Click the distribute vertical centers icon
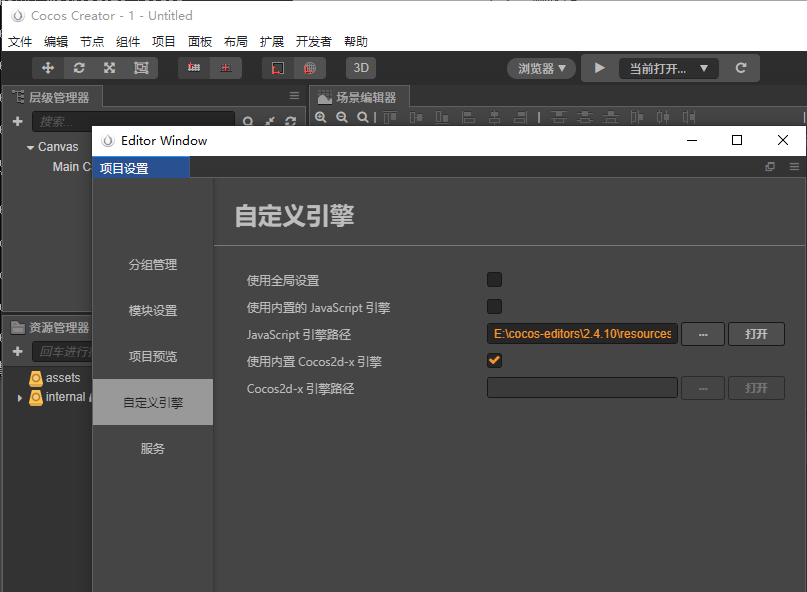The image size is (807, 592). click(x=585, y=117)
